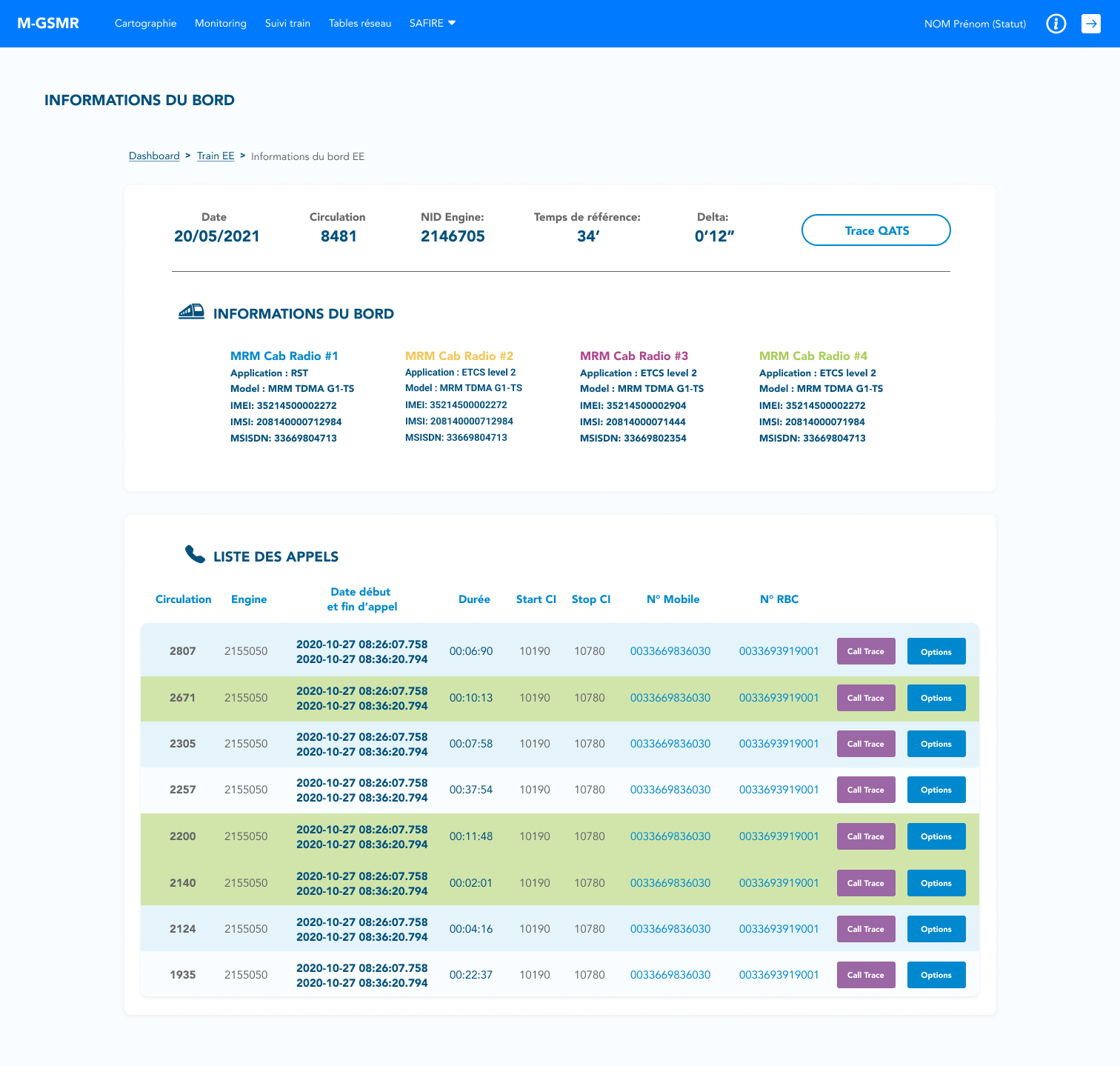Open the Train EE breadcrumb link
The width and height of the screenshot is (1120, 1066).
pyautogui.click(x=216, y=156)
